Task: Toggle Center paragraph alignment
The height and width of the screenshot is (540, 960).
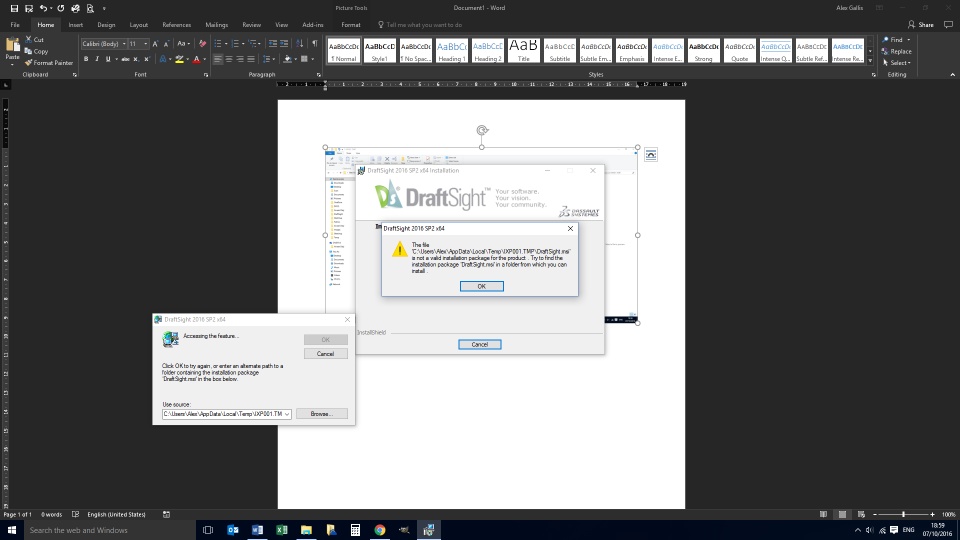Action: click(229, 59)
